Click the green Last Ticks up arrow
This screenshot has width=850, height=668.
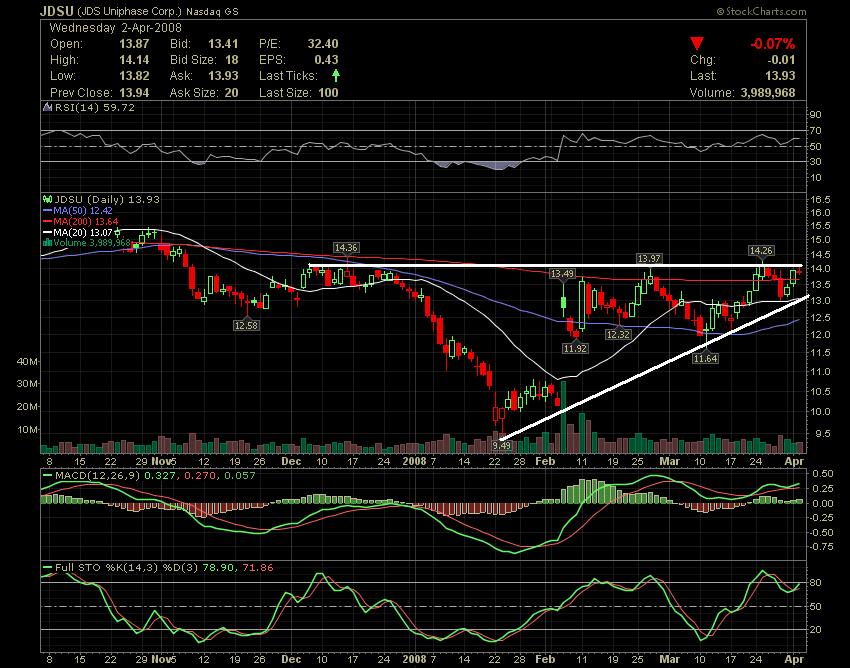click(336, 75)
